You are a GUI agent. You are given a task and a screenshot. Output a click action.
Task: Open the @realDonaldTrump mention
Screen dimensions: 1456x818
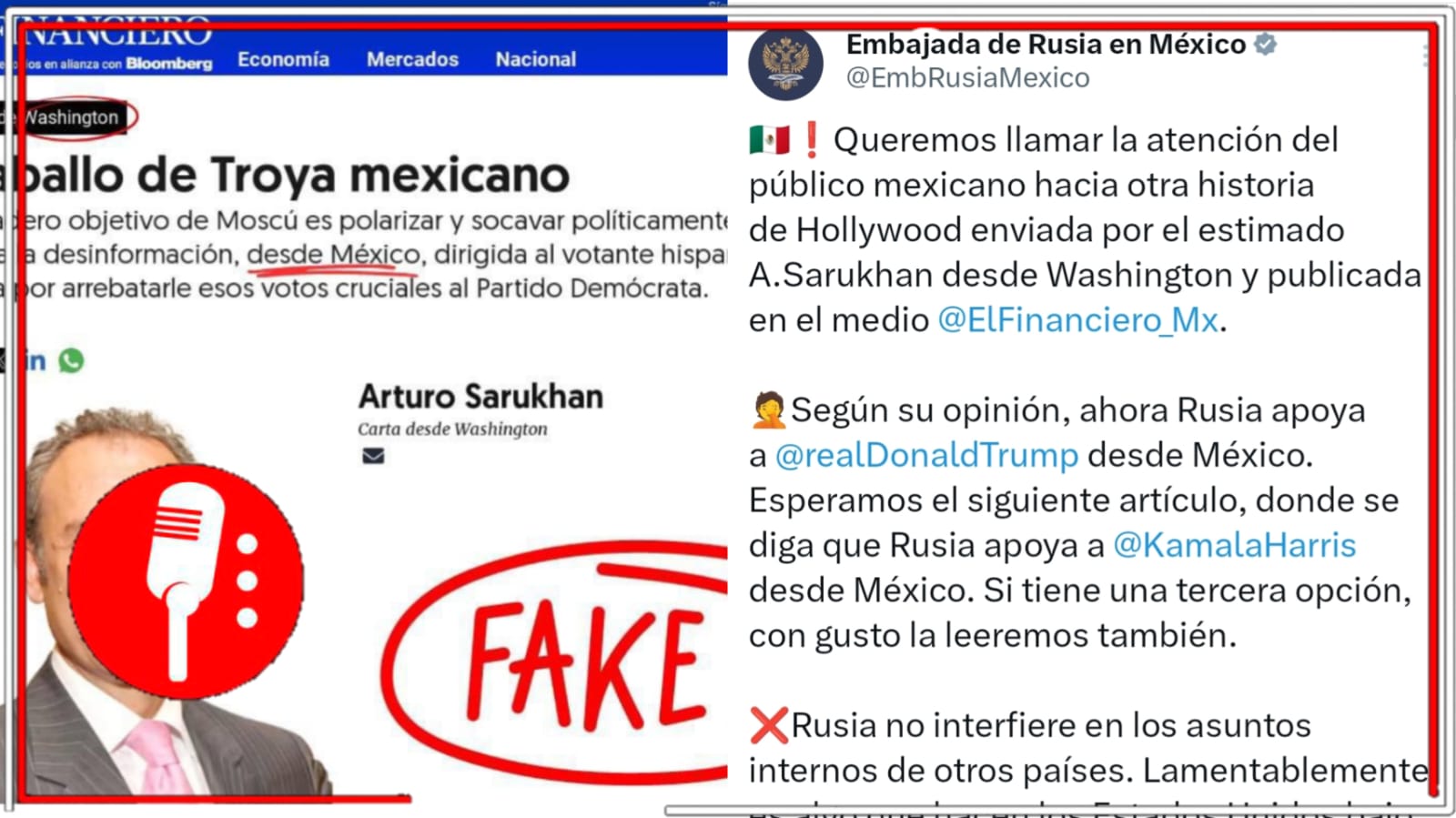(926, 455)
